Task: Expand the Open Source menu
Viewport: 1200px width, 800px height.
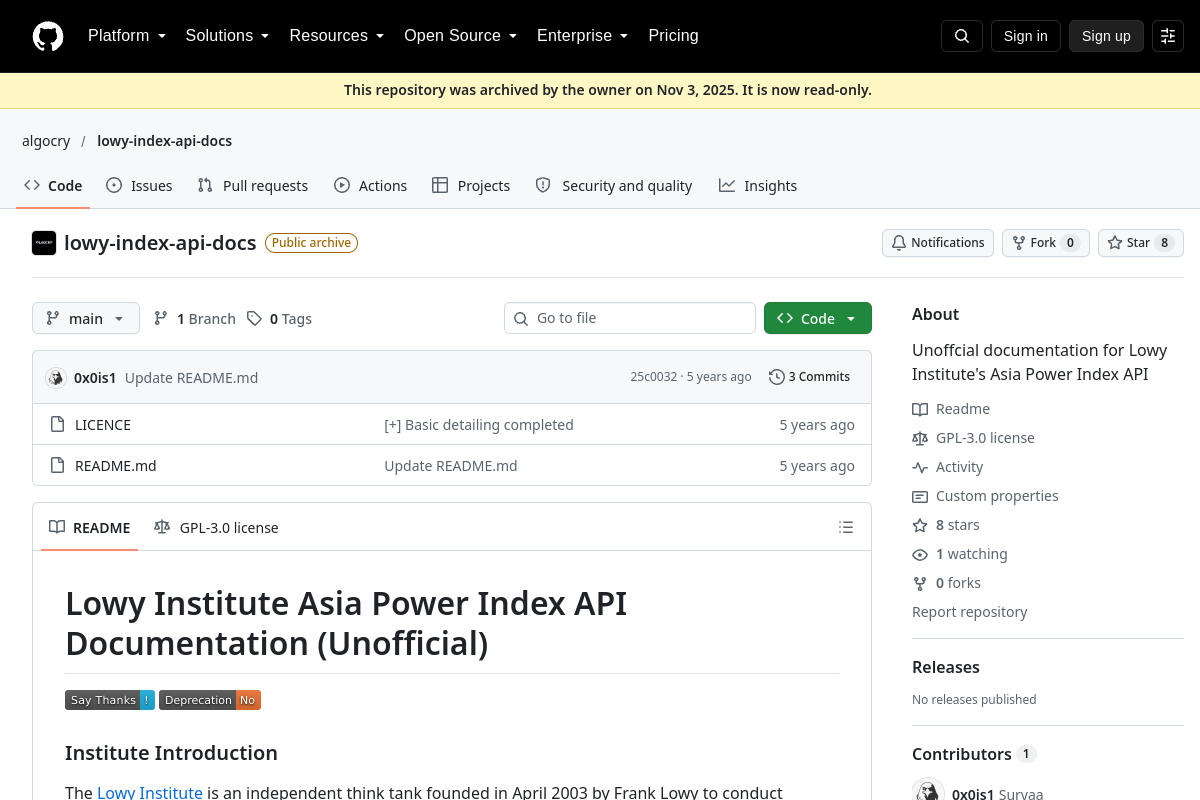Action: (x=460, y=36)
